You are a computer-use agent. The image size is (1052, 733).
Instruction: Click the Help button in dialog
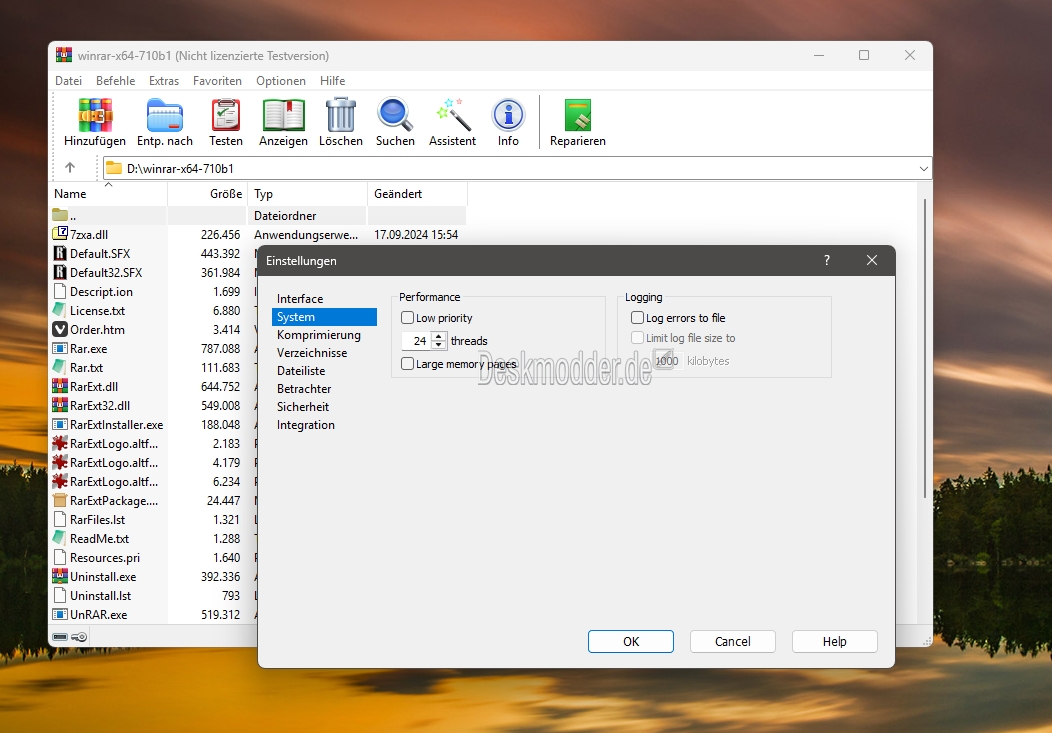[835, 641]
